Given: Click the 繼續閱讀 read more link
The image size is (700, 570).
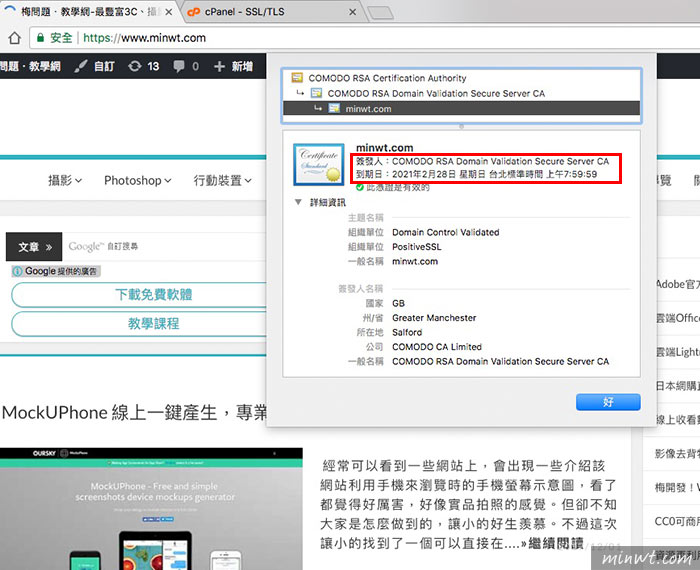Looking at the screenshot, I should [556, 543].
